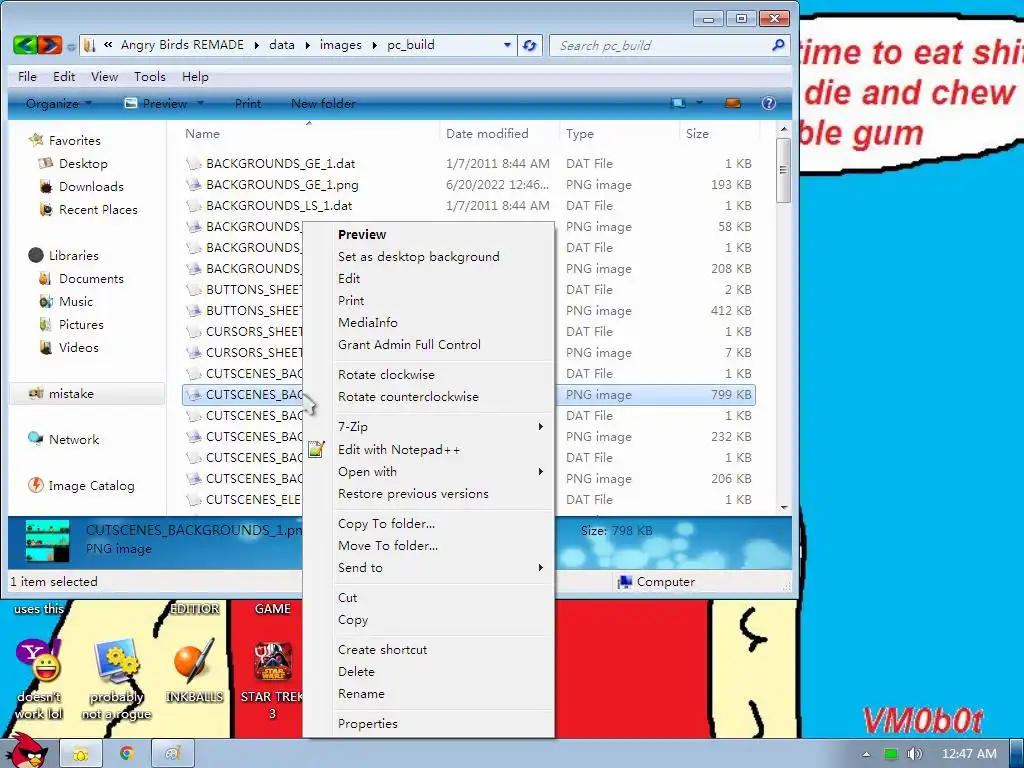Screen dimensions: 1024x768
Task: Click the Edit with Notepad++ icon
Action: coord(316,449)
